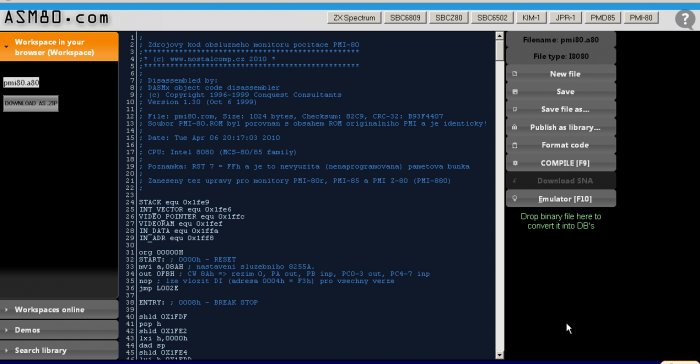700x364 pixels.
Task: Click the New file icon
Action: [x=515, y=74]
